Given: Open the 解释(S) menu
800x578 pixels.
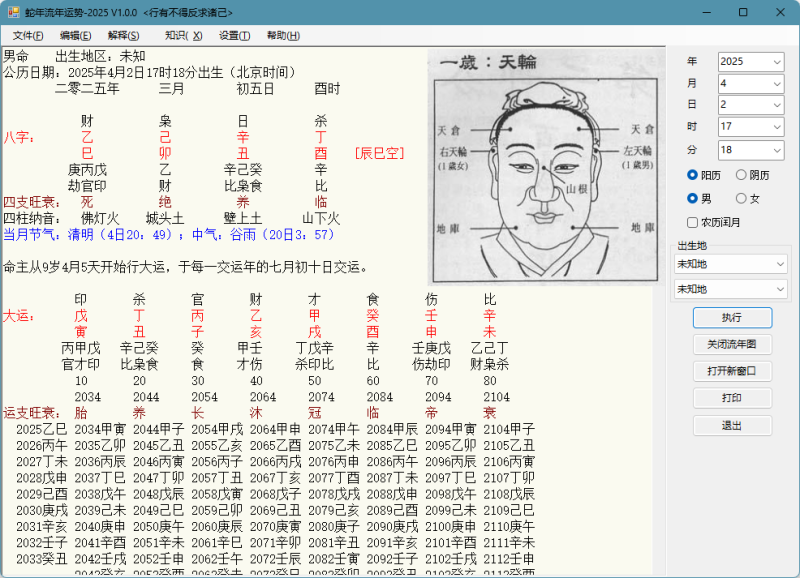Looking at the screenshot, I should coord(124,35).
